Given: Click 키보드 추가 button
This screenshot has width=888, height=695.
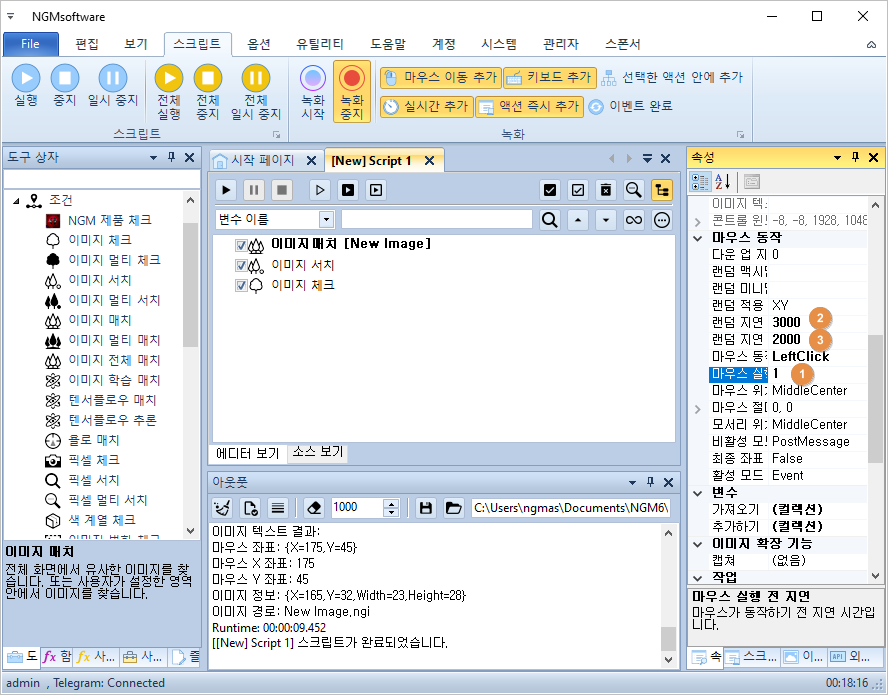Looking at the screenshot, I should click(550, 78).
